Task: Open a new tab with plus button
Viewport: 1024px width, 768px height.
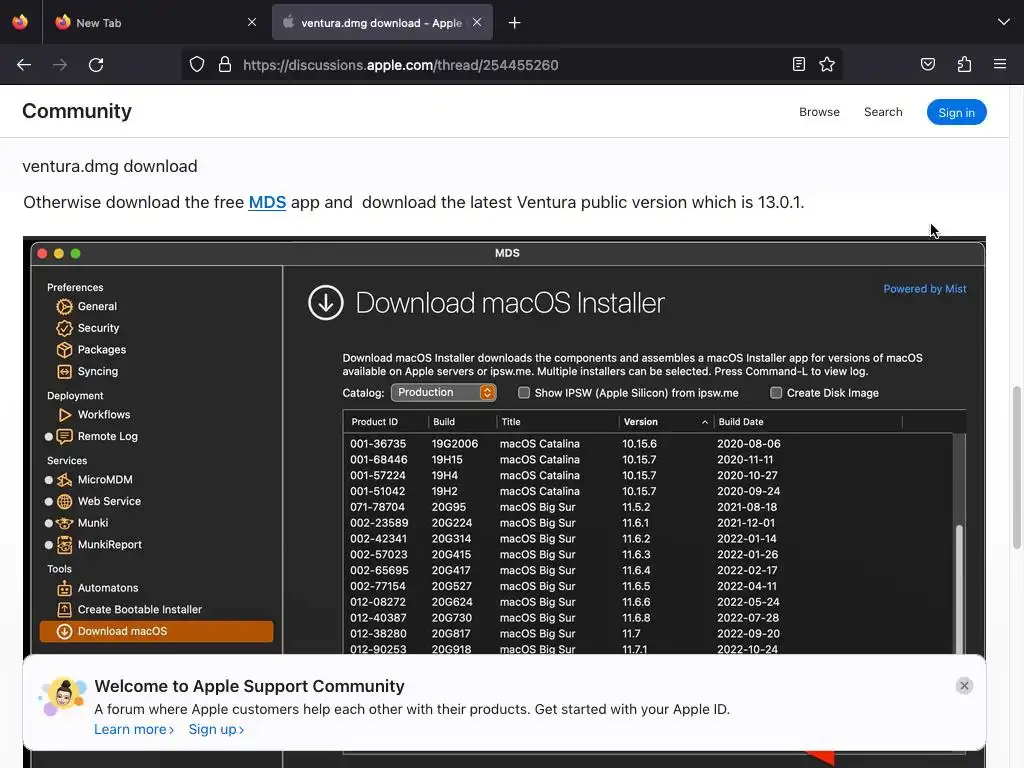Action: click(x=515, y=23)
